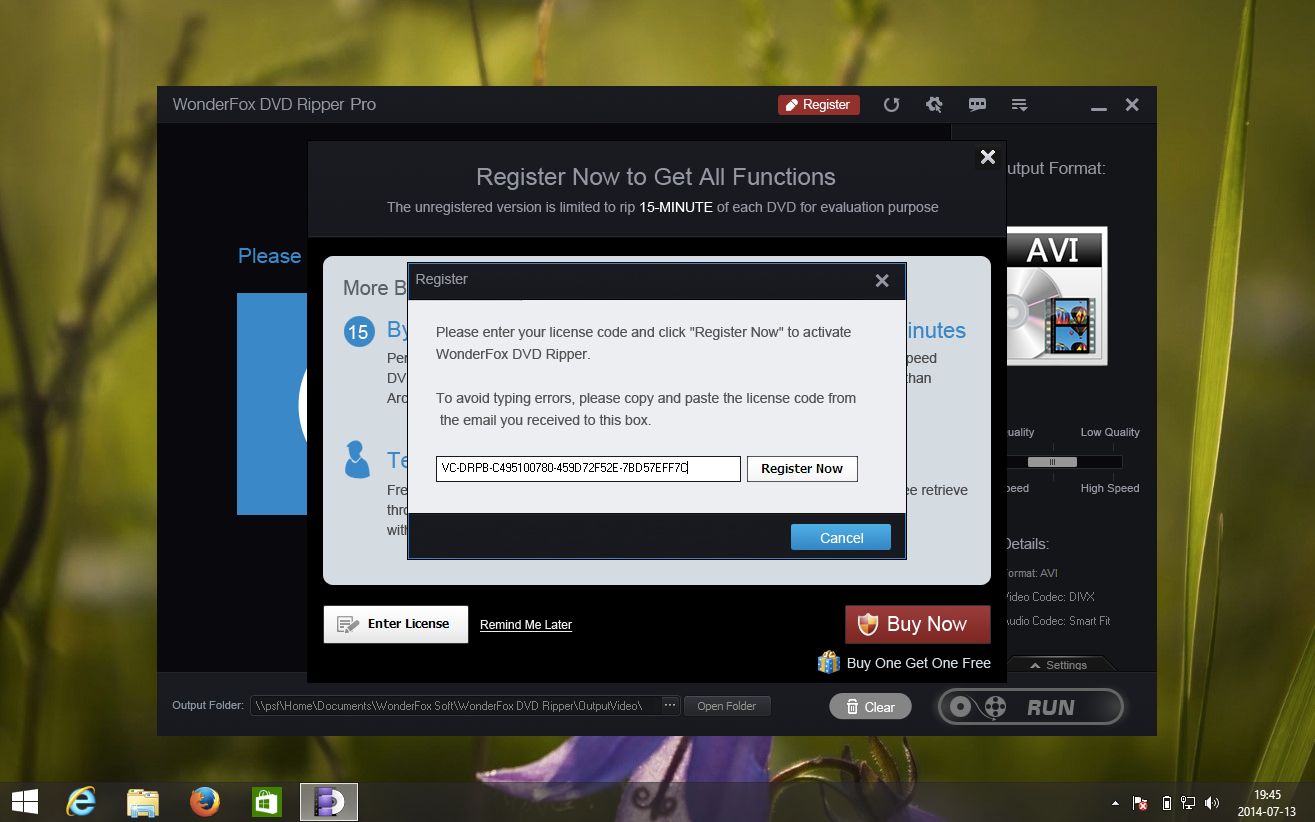
Task: Cancel the Register dialog
Action: pos(841,537)
